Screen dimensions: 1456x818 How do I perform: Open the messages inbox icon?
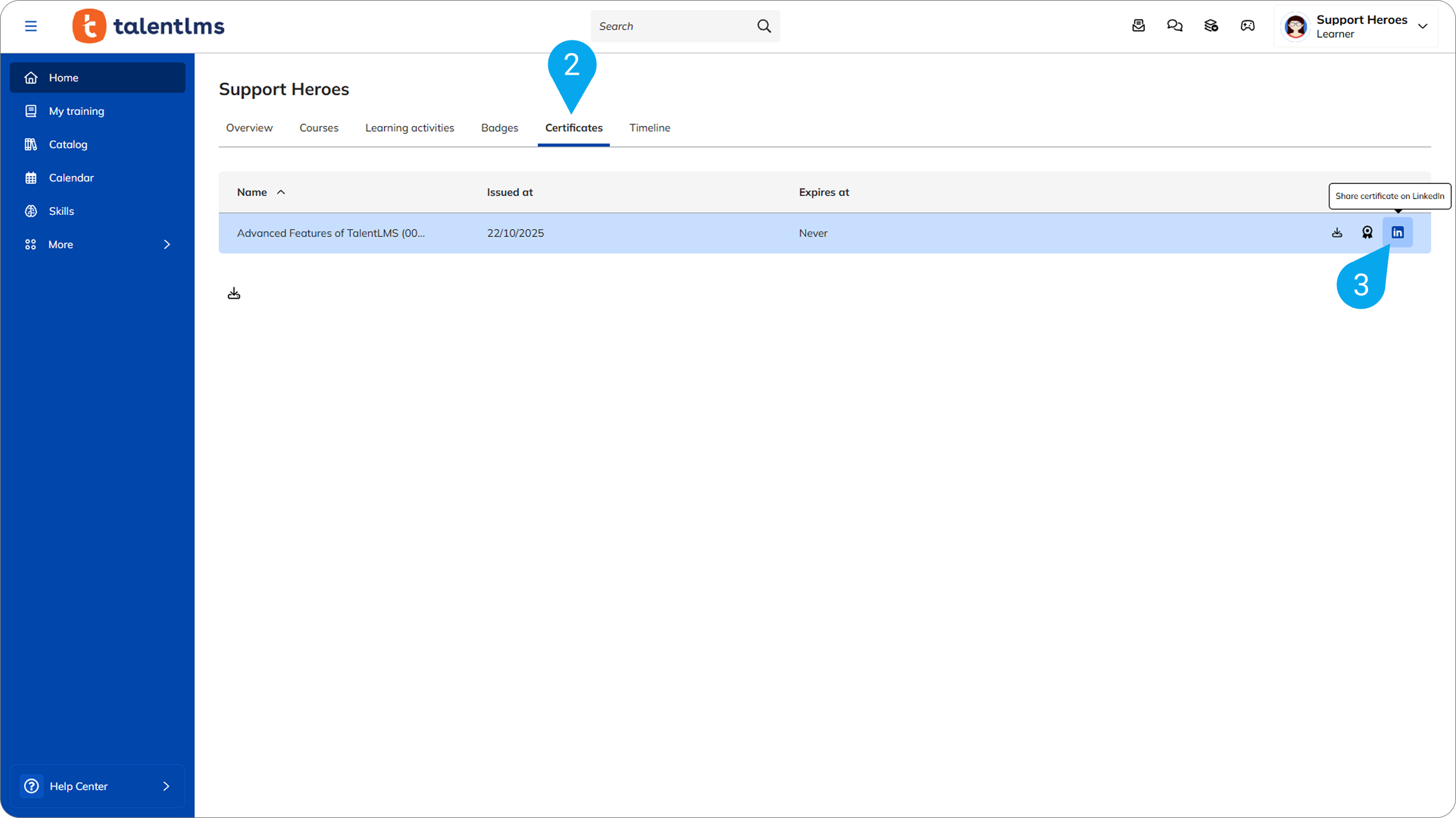tap(1138, 26)
